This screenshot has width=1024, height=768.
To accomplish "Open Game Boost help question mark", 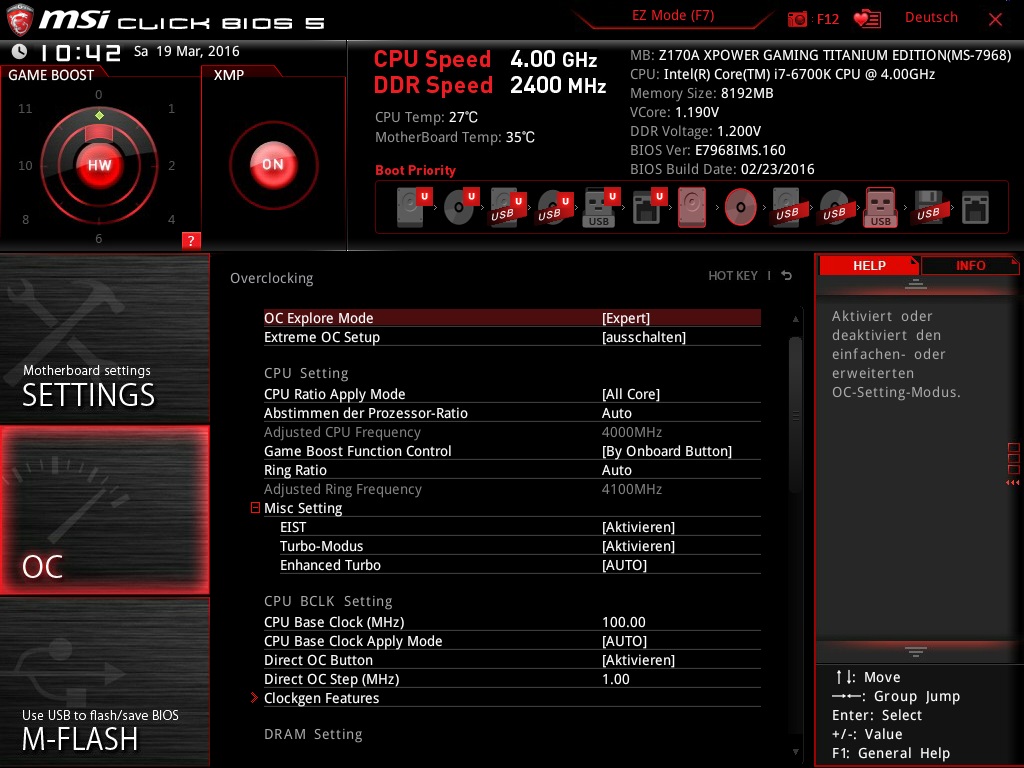I will [191, 240].
